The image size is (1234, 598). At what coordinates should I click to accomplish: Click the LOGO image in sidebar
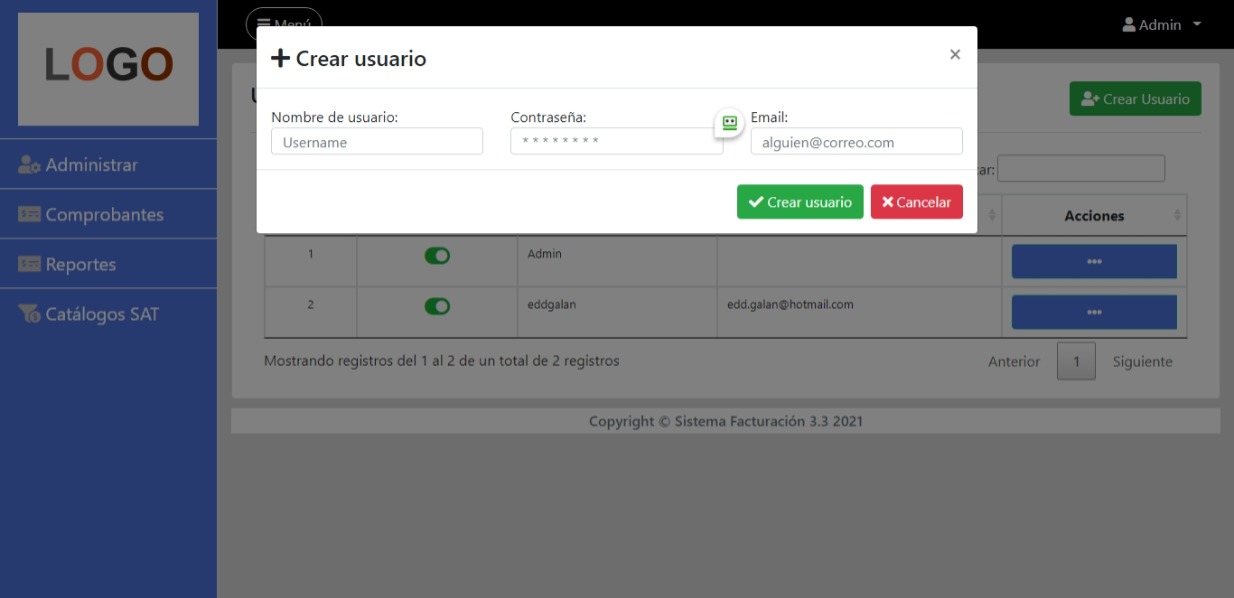(x=108, y=69)
